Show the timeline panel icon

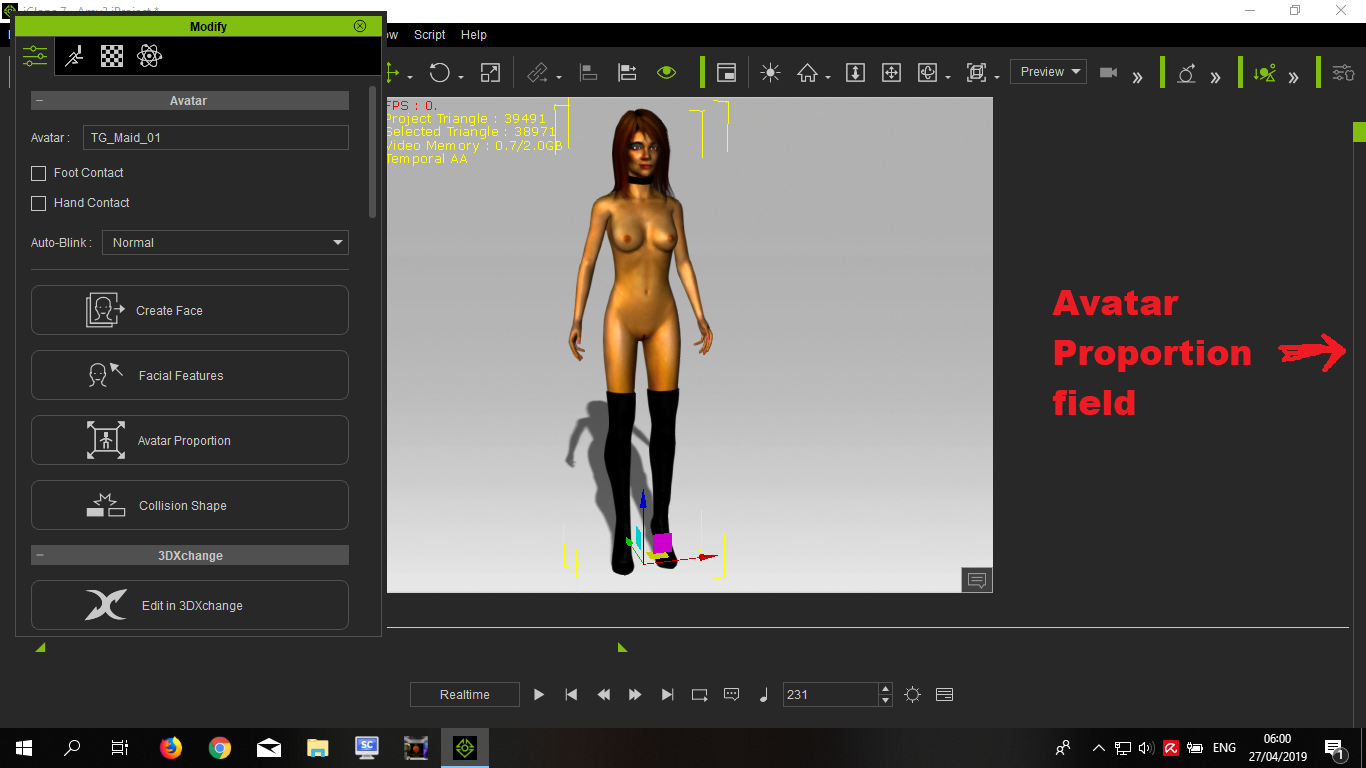(944, 694)
